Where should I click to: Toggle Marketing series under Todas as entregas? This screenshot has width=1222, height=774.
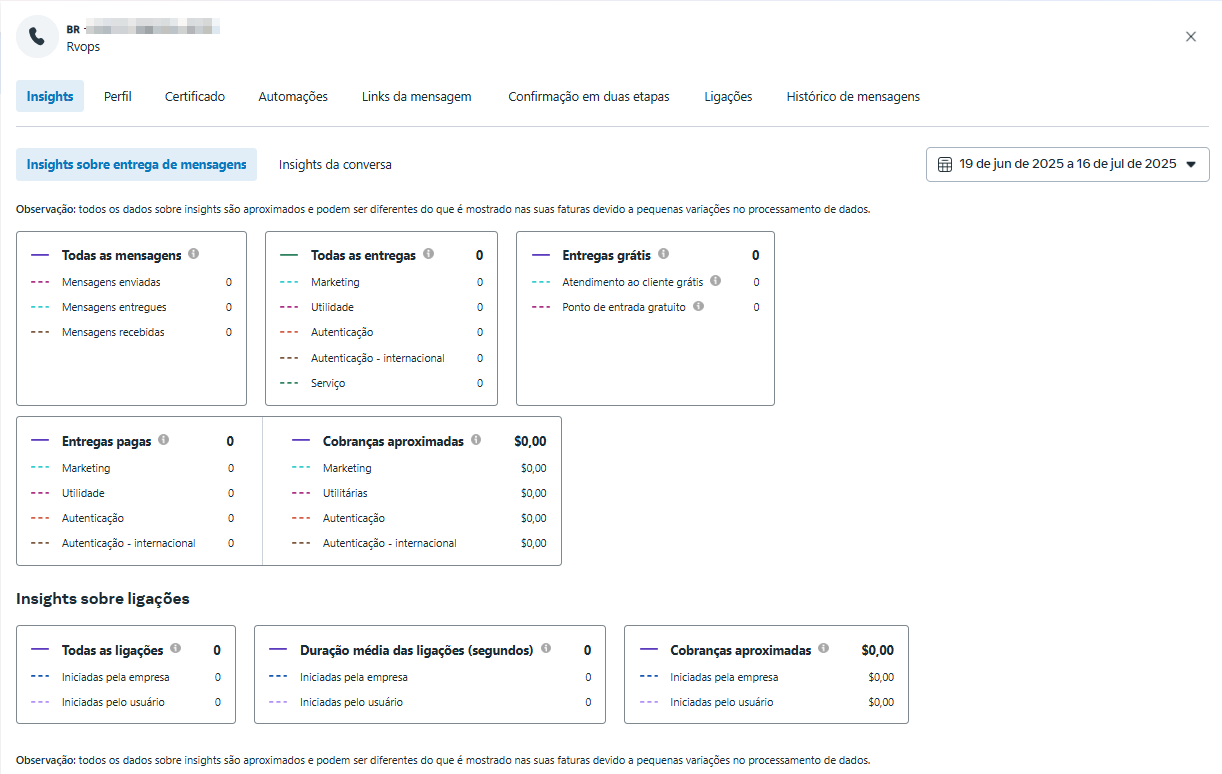[x=334, y=282]
